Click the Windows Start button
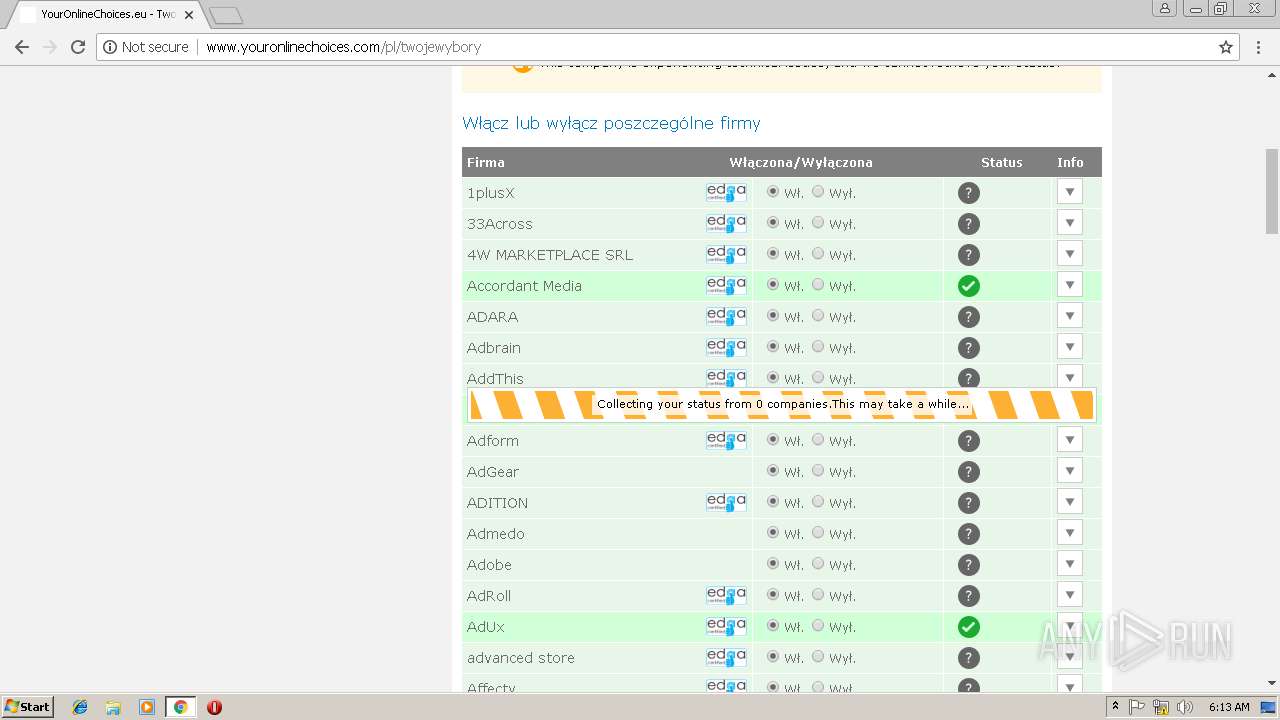 coord(27,707)
